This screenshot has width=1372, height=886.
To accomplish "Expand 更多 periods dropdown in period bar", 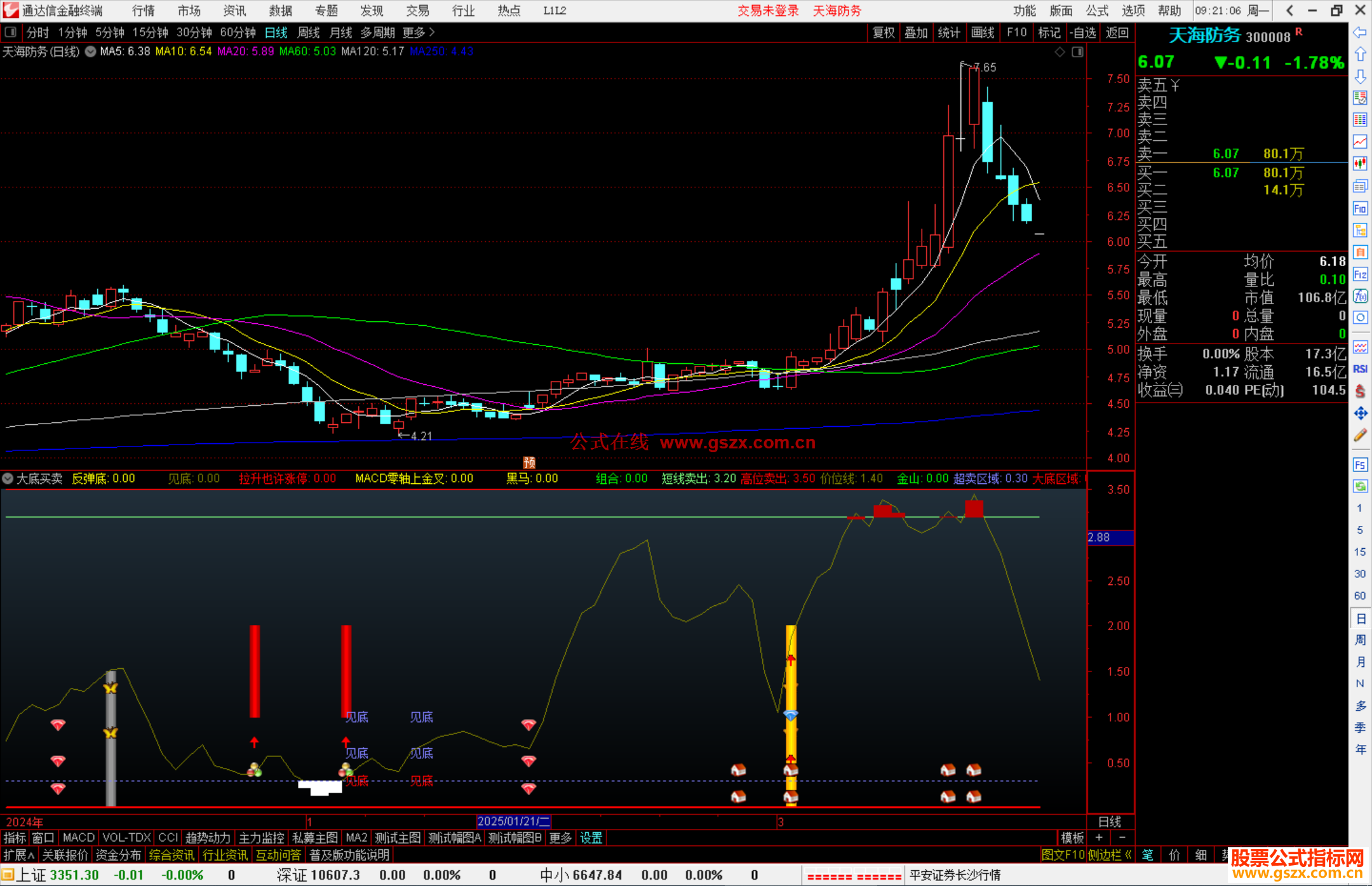I will (419, 32).
